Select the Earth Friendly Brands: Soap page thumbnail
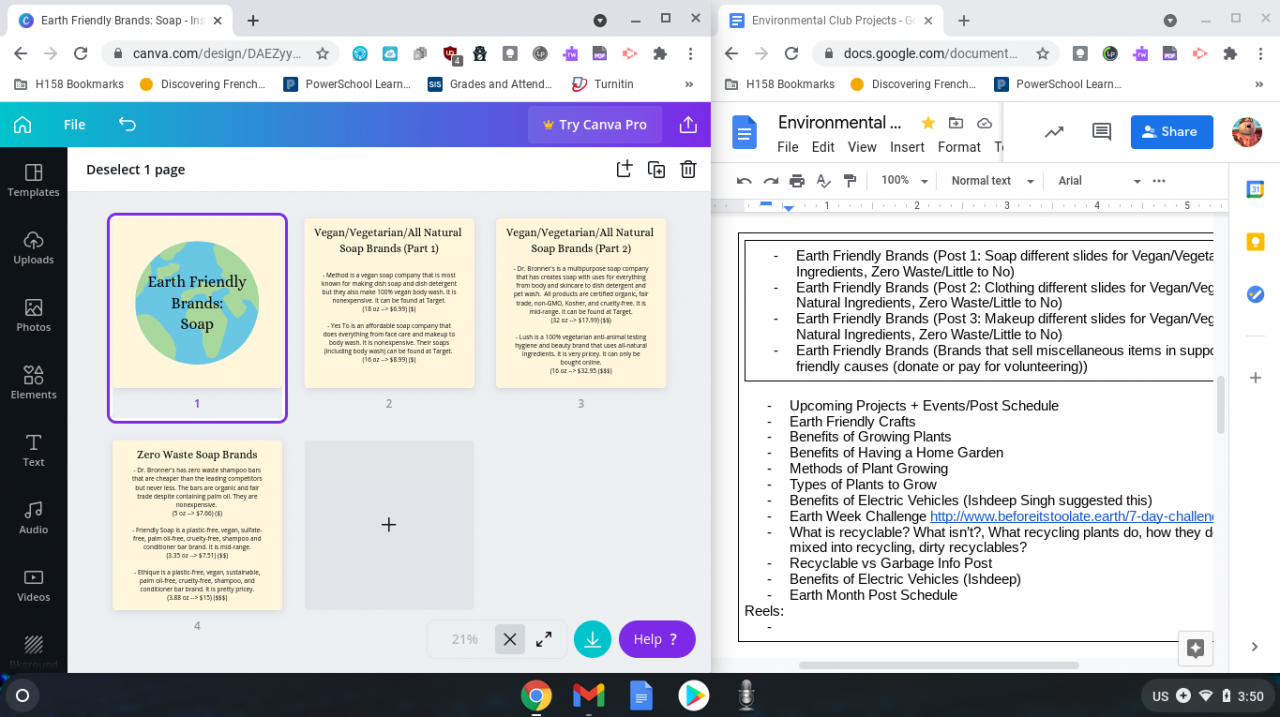 point(197,303)
